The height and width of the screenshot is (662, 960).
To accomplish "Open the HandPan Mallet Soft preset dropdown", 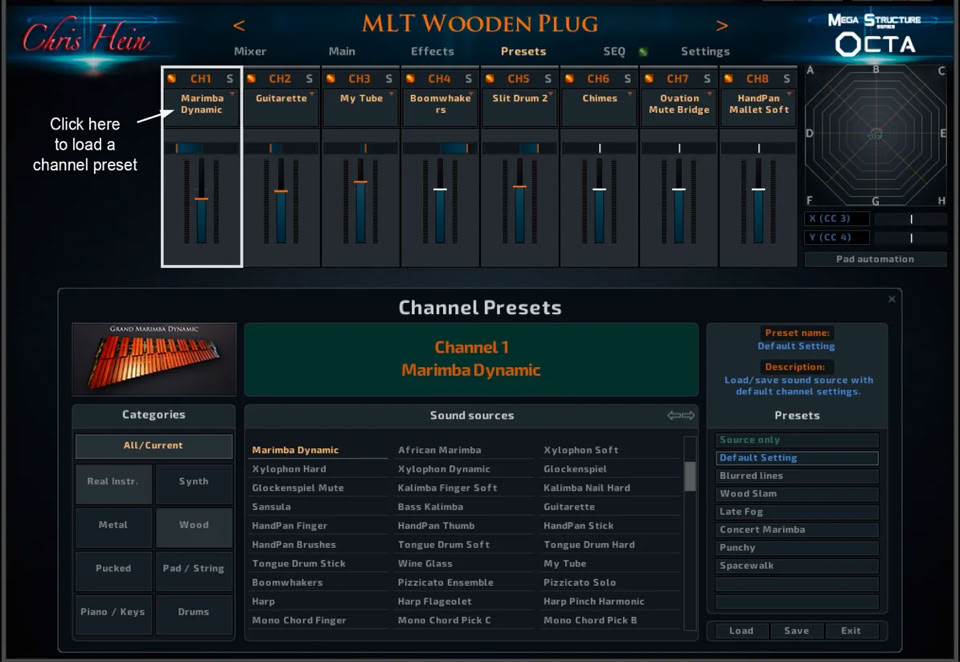I will tap(759, 107).
